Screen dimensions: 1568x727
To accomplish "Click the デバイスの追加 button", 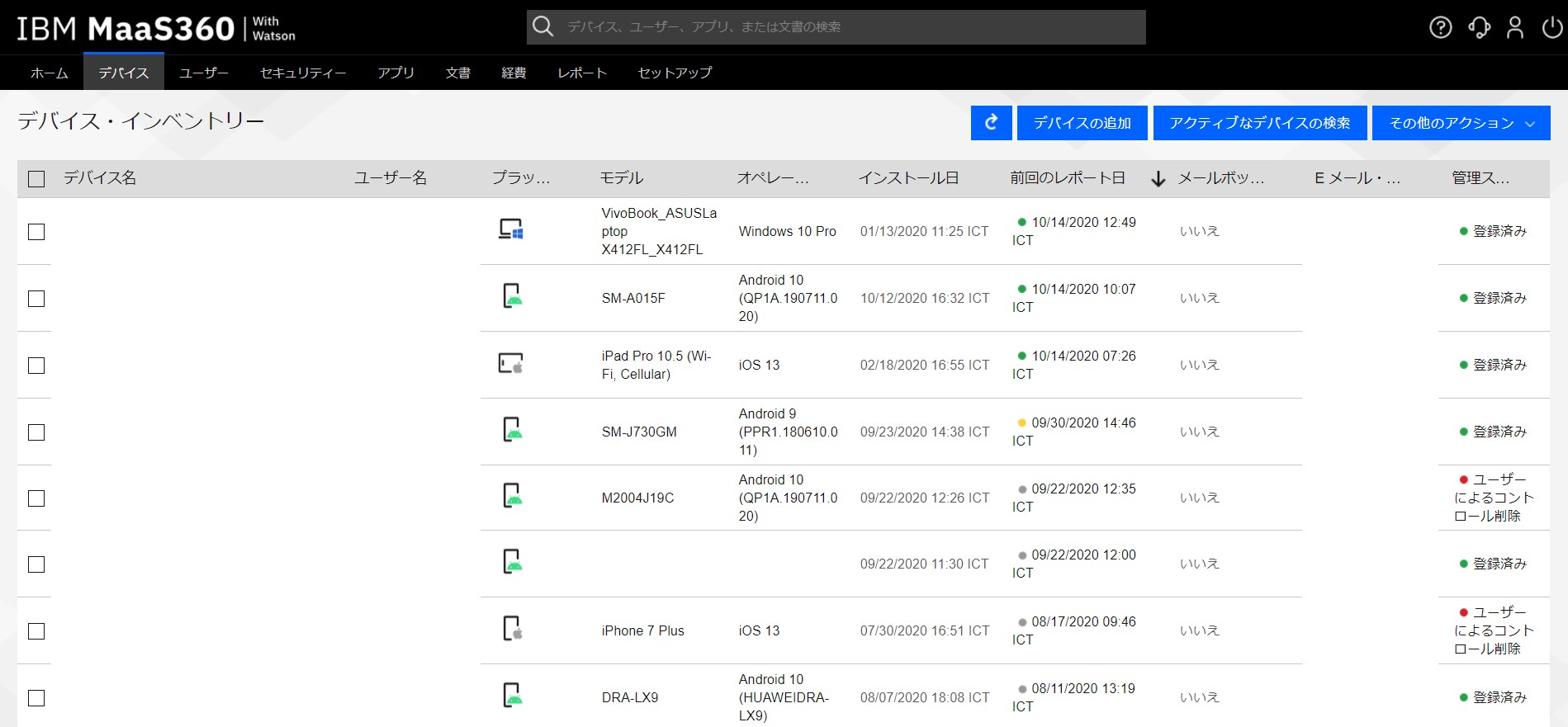I will 1082,123.
